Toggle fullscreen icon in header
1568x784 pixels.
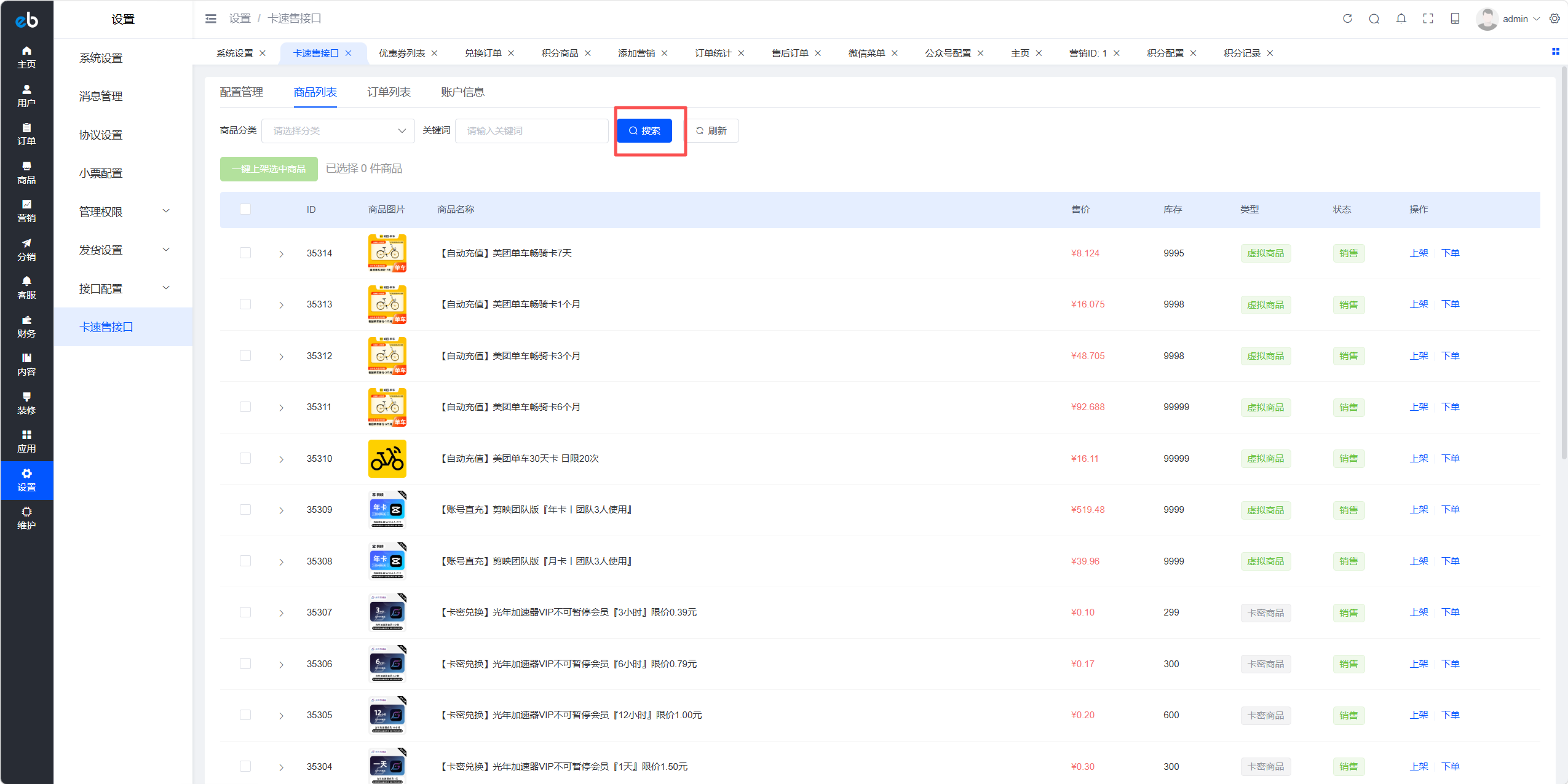click(1428, 18)
